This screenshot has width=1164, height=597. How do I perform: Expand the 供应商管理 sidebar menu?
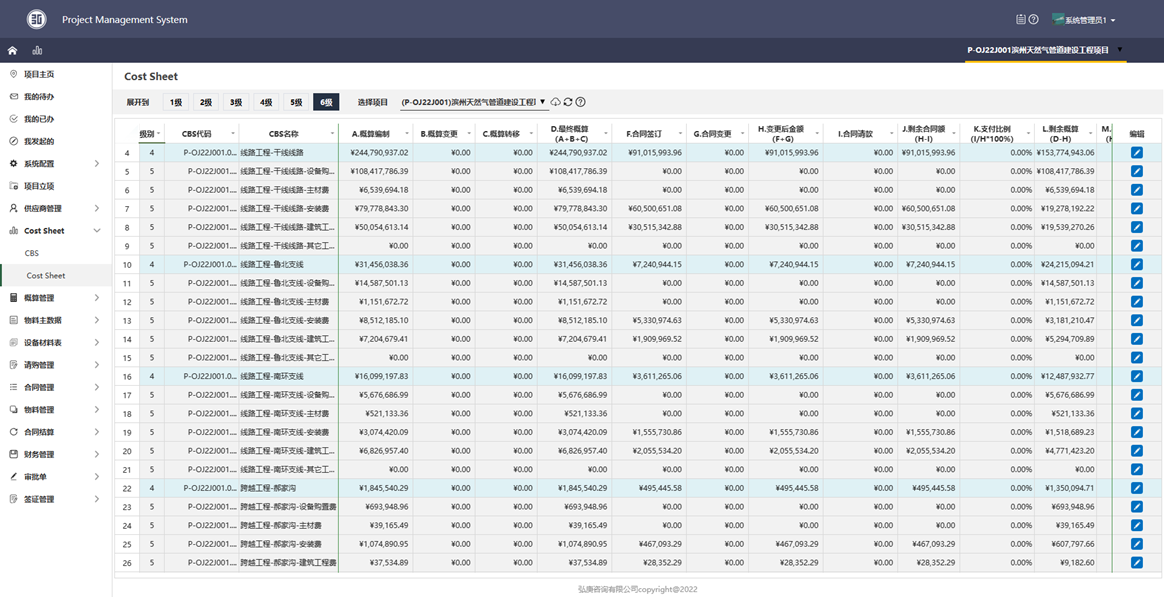(56, 208)
